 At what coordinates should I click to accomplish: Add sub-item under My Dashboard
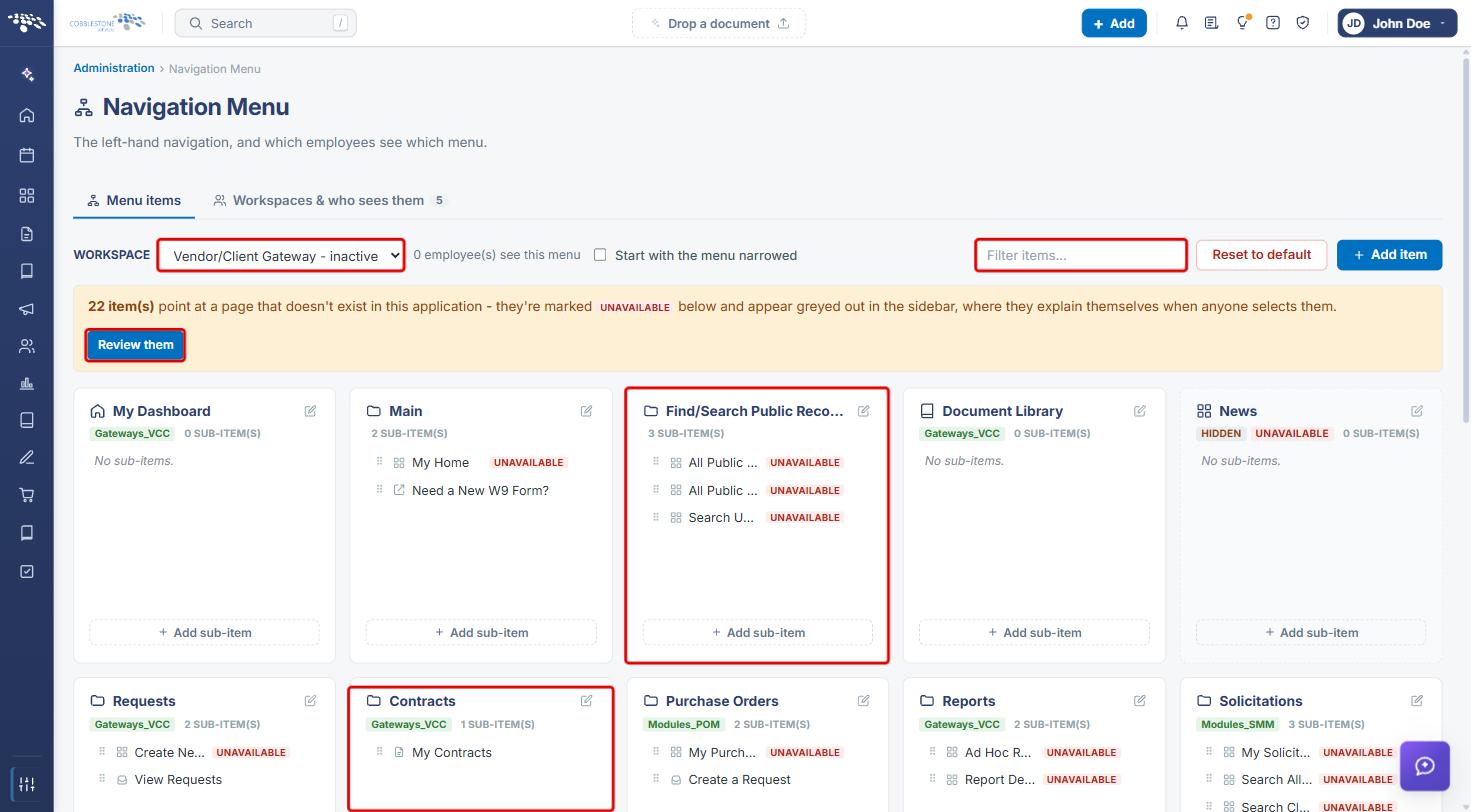click(x=205, y=632)
